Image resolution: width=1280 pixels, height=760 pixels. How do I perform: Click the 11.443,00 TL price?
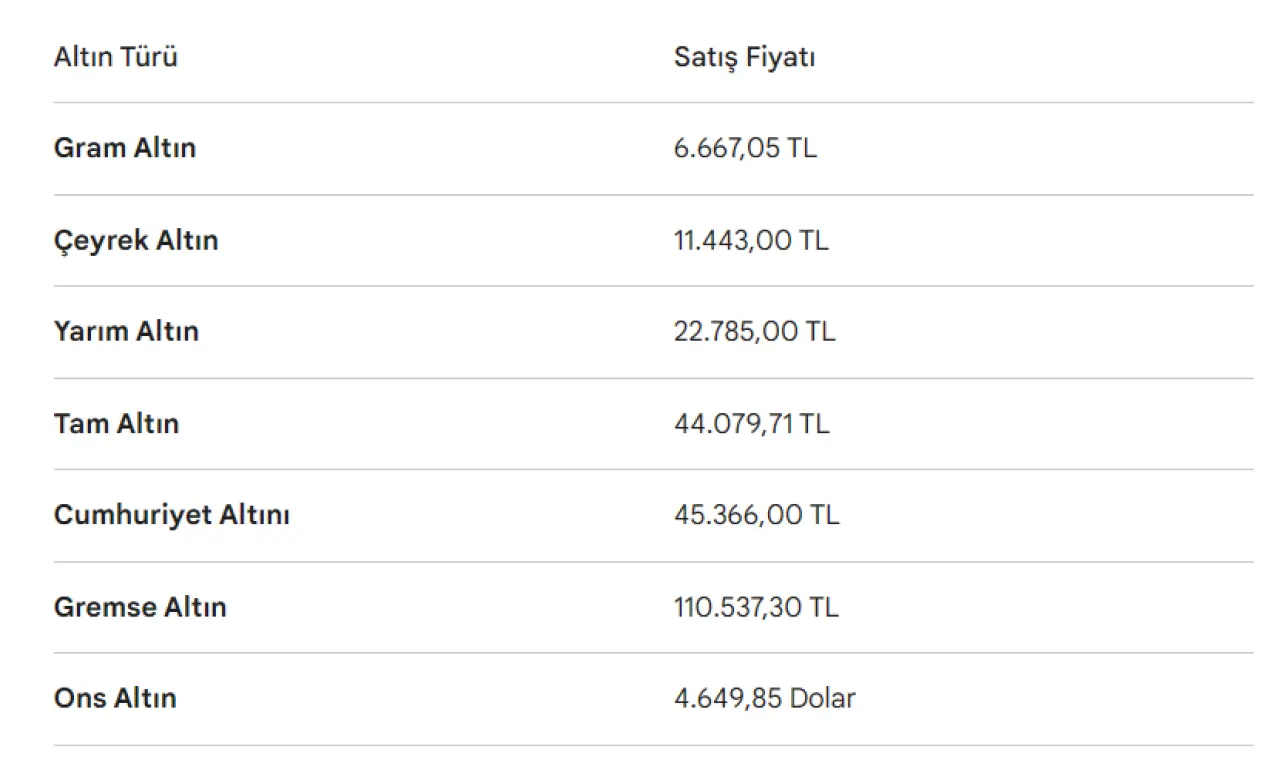pyautogui.click(x=751, y=241)
